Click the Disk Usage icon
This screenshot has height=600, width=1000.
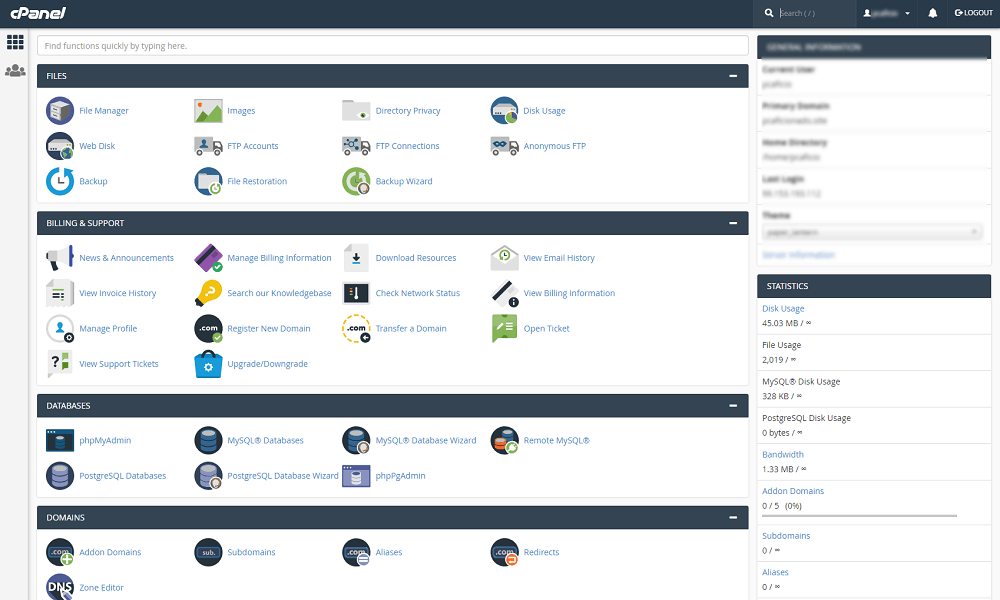504,110
